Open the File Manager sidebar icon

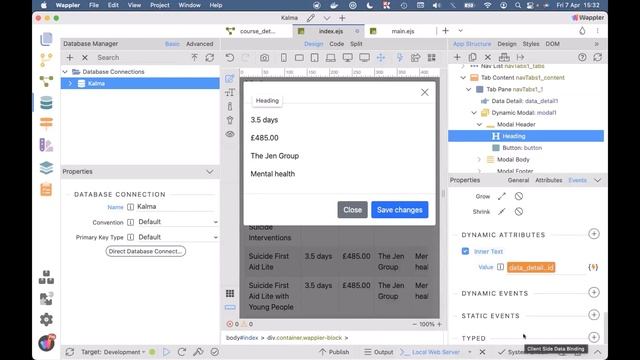click(x=46, y=40)
